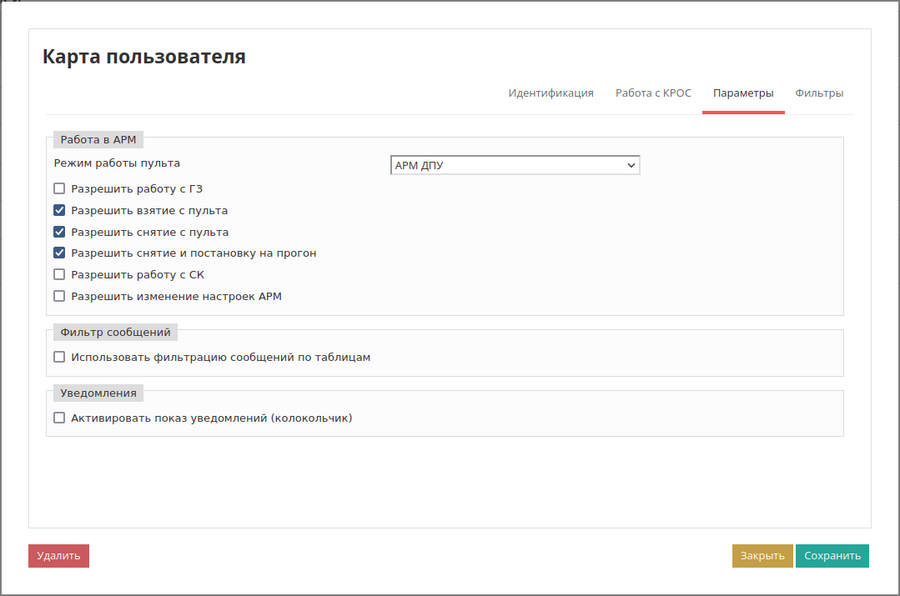Image resolution: width=900 pixels, height=596 pixels.
Task: Click the Фильтр сообщений group header
Action: click(x=115, y=332)
